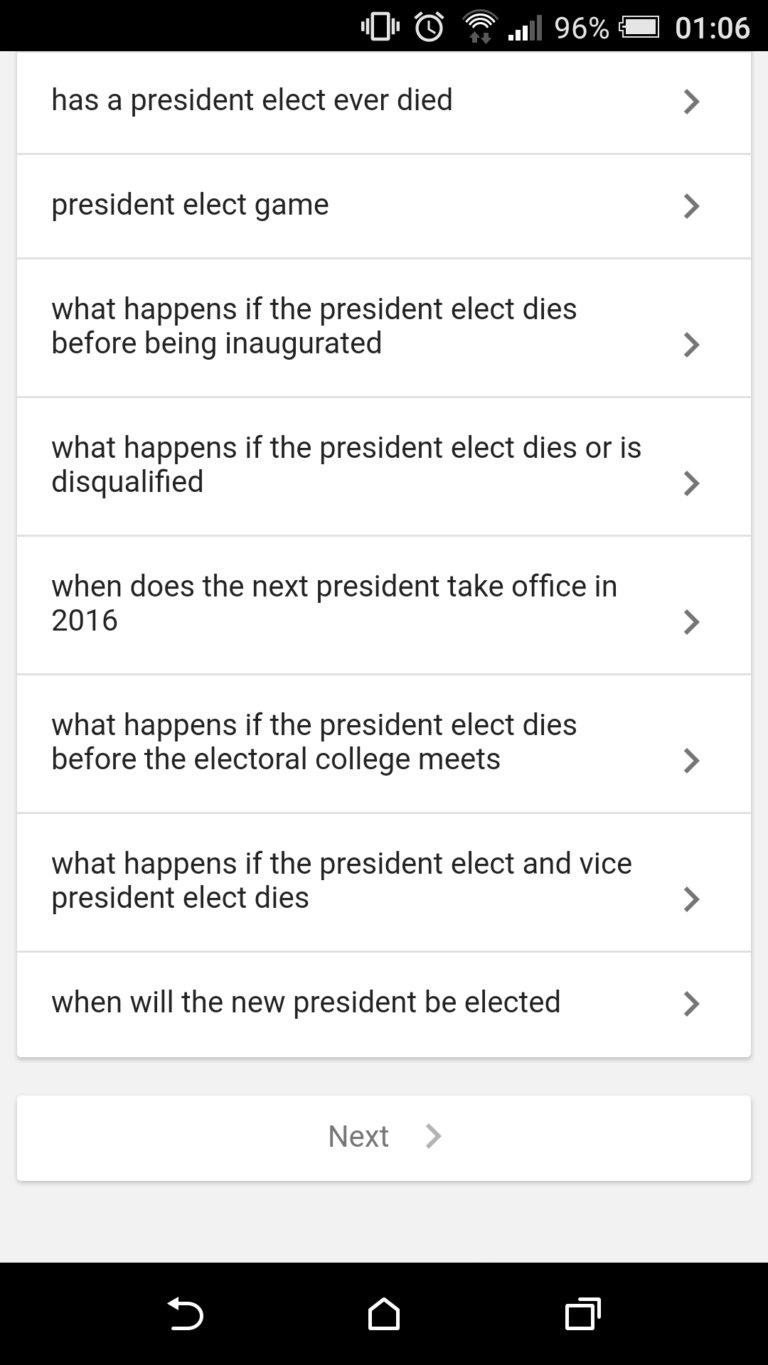Select 'when does the next president take office' search
This screenshot has width=768, height=1365.
334,603
